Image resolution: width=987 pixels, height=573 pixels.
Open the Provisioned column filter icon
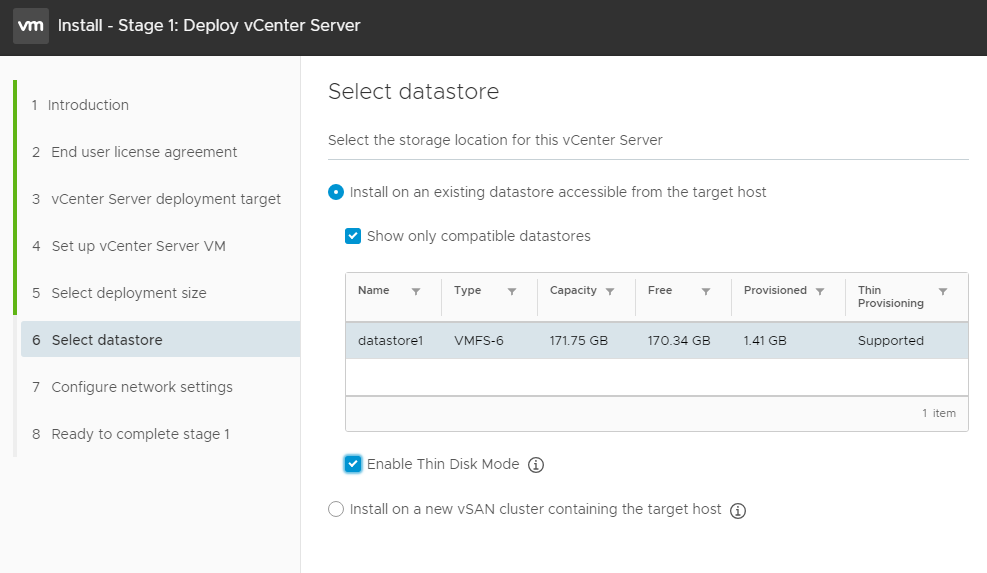[820, 292]
